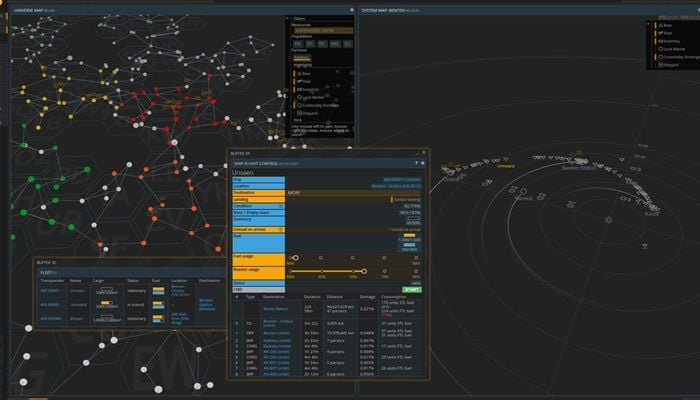
Task: Open Benten (orbit) link in DEP row
Action: [276, 333]
